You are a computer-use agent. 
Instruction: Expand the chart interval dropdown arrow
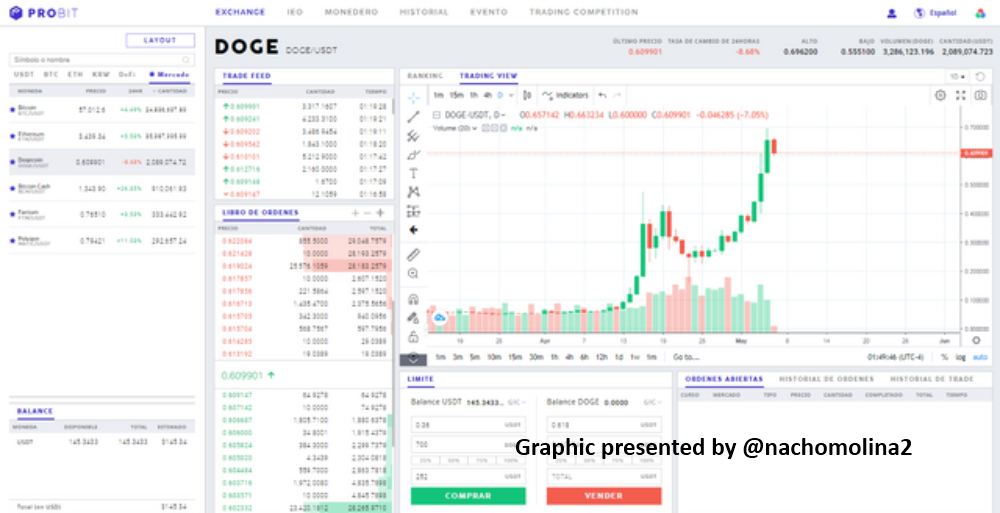[x=511, y=95]
